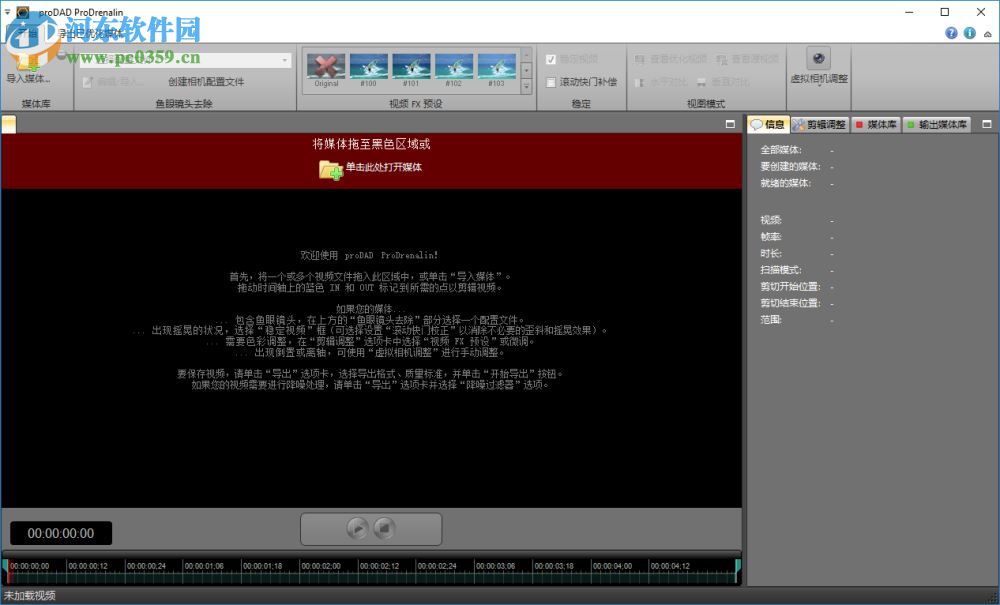
Task: Maximize the right info panel
Action: 987,124
